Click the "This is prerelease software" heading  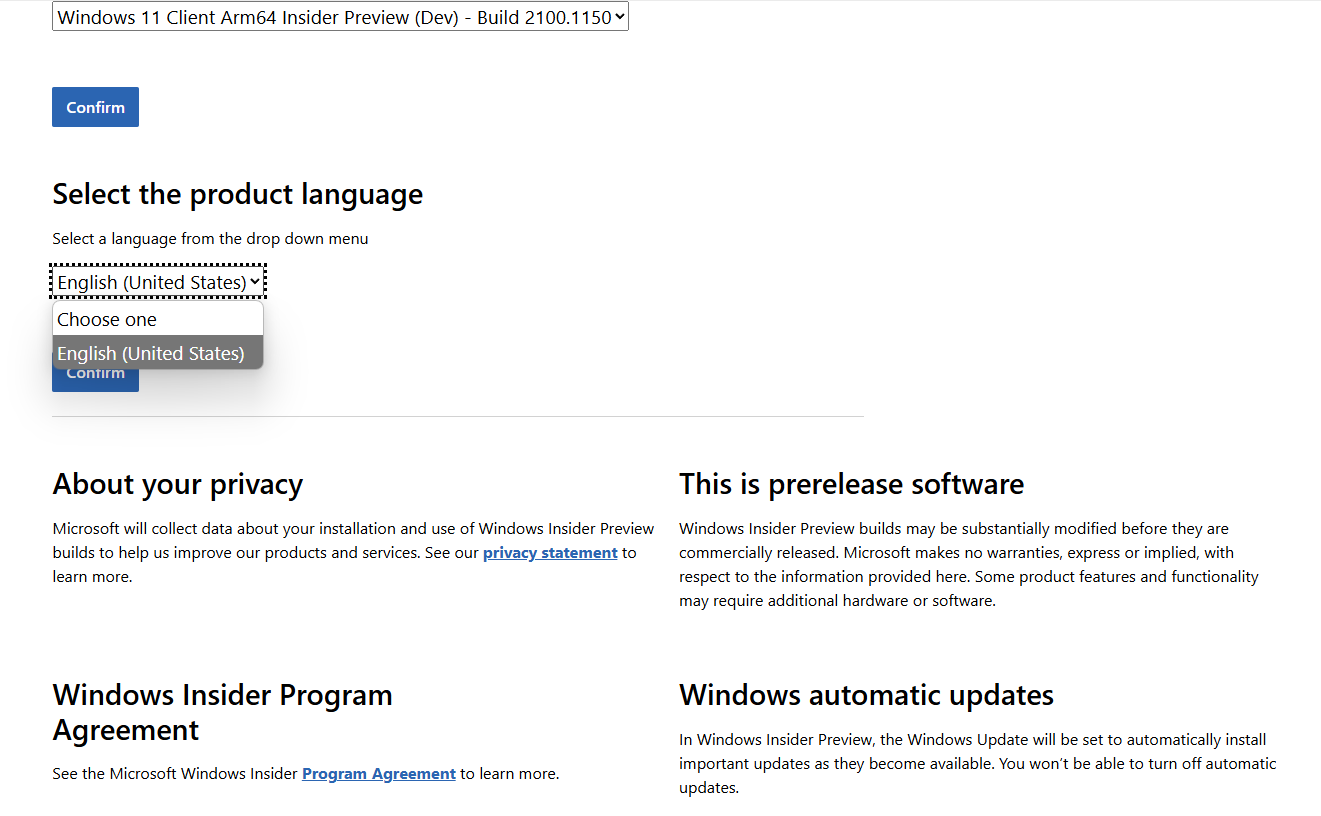point(852,484)
